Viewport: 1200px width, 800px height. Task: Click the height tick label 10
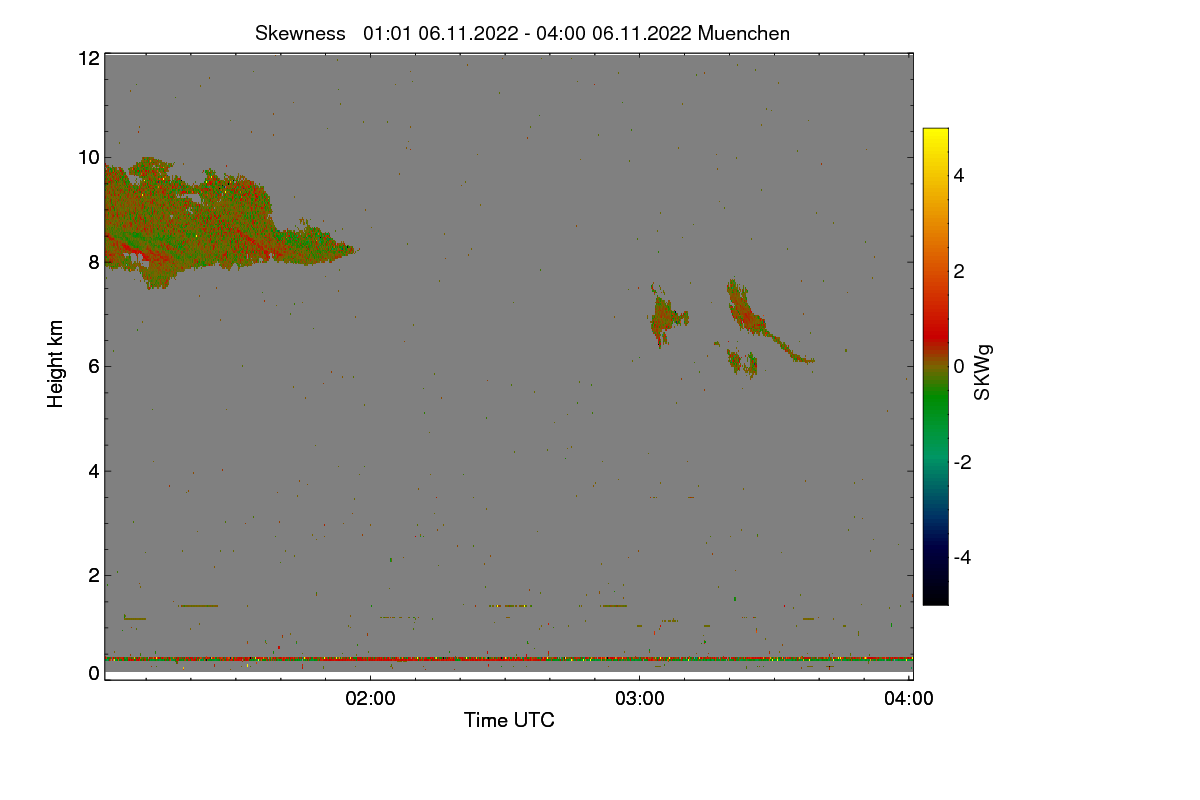point(88,157)
